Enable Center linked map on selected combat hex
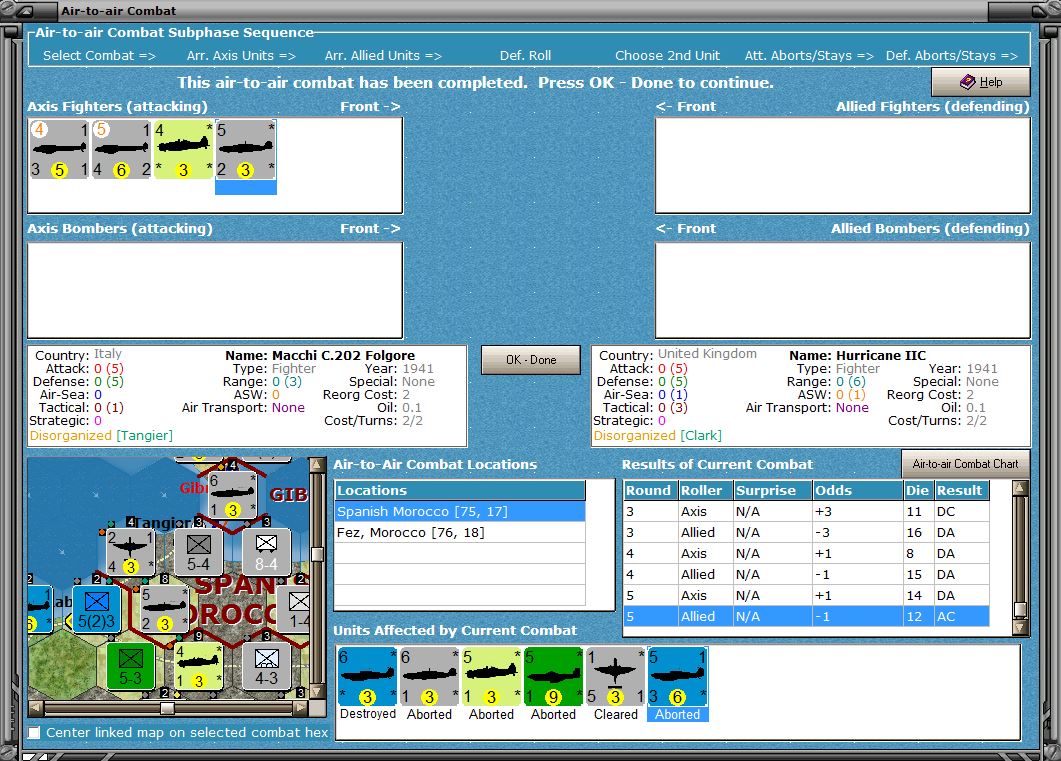Viewport: 1061px width, 761px height. pyautogui.click(x=34, y=733)
